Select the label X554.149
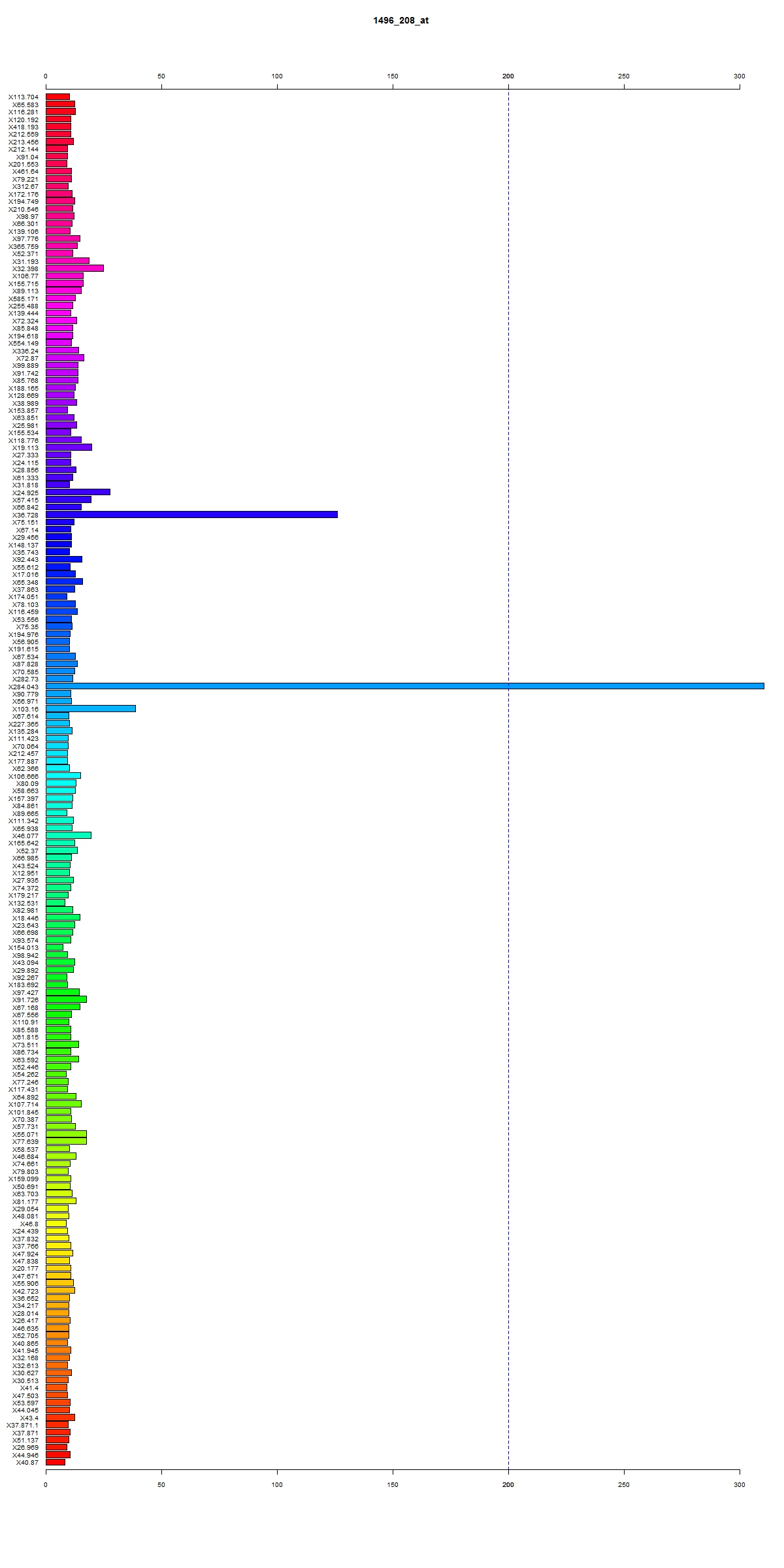 [24, 343]
